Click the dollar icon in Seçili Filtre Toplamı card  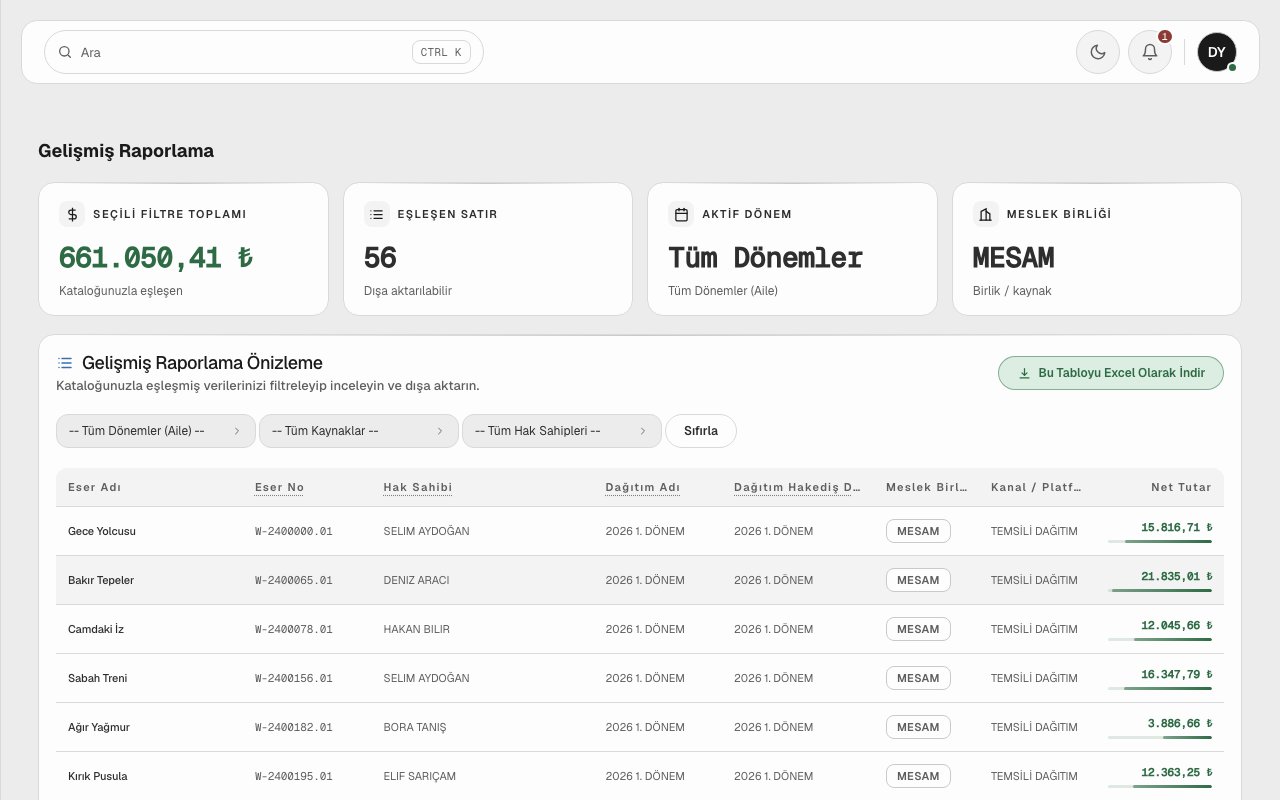point(72,214)
